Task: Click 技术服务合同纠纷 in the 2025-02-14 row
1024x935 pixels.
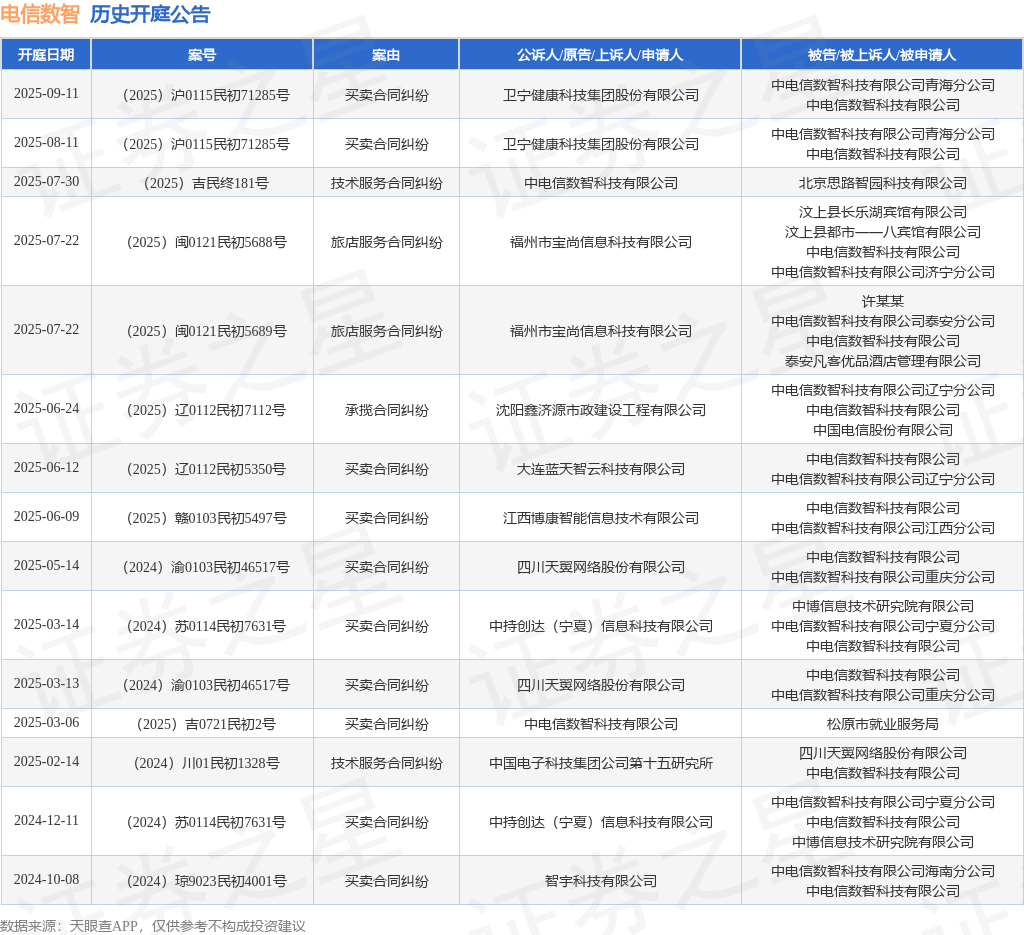Action: point(386,763)
